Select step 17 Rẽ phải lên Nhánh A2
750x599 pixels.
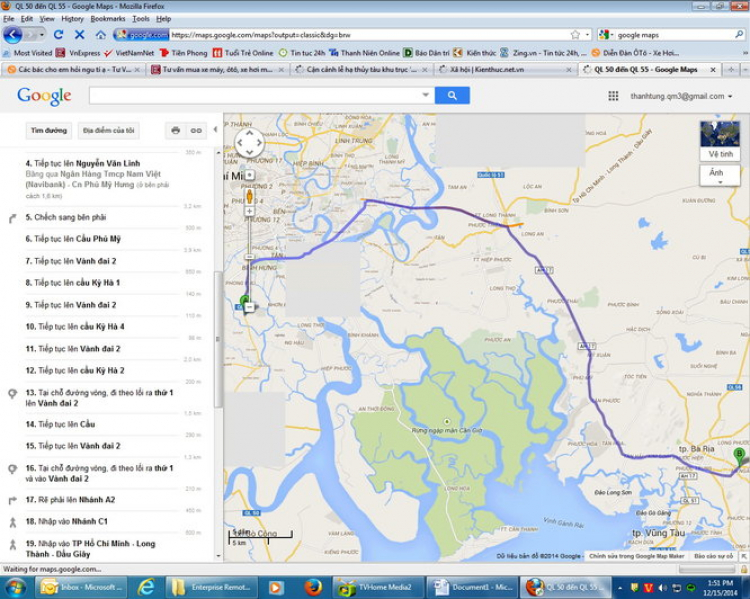tap(70, 499)
